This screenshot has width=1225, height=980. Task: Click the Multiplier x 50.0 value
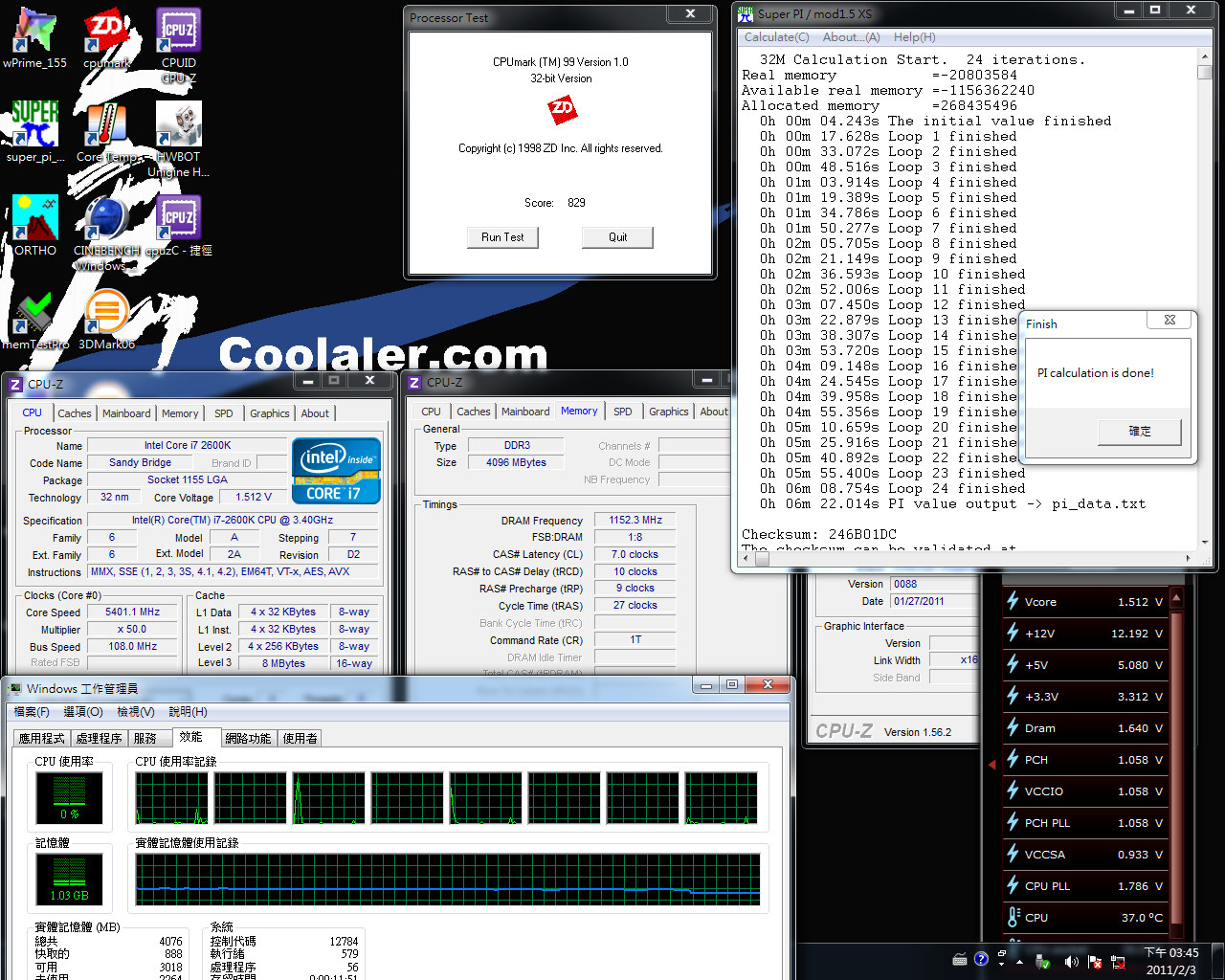[x=133, y=629]
